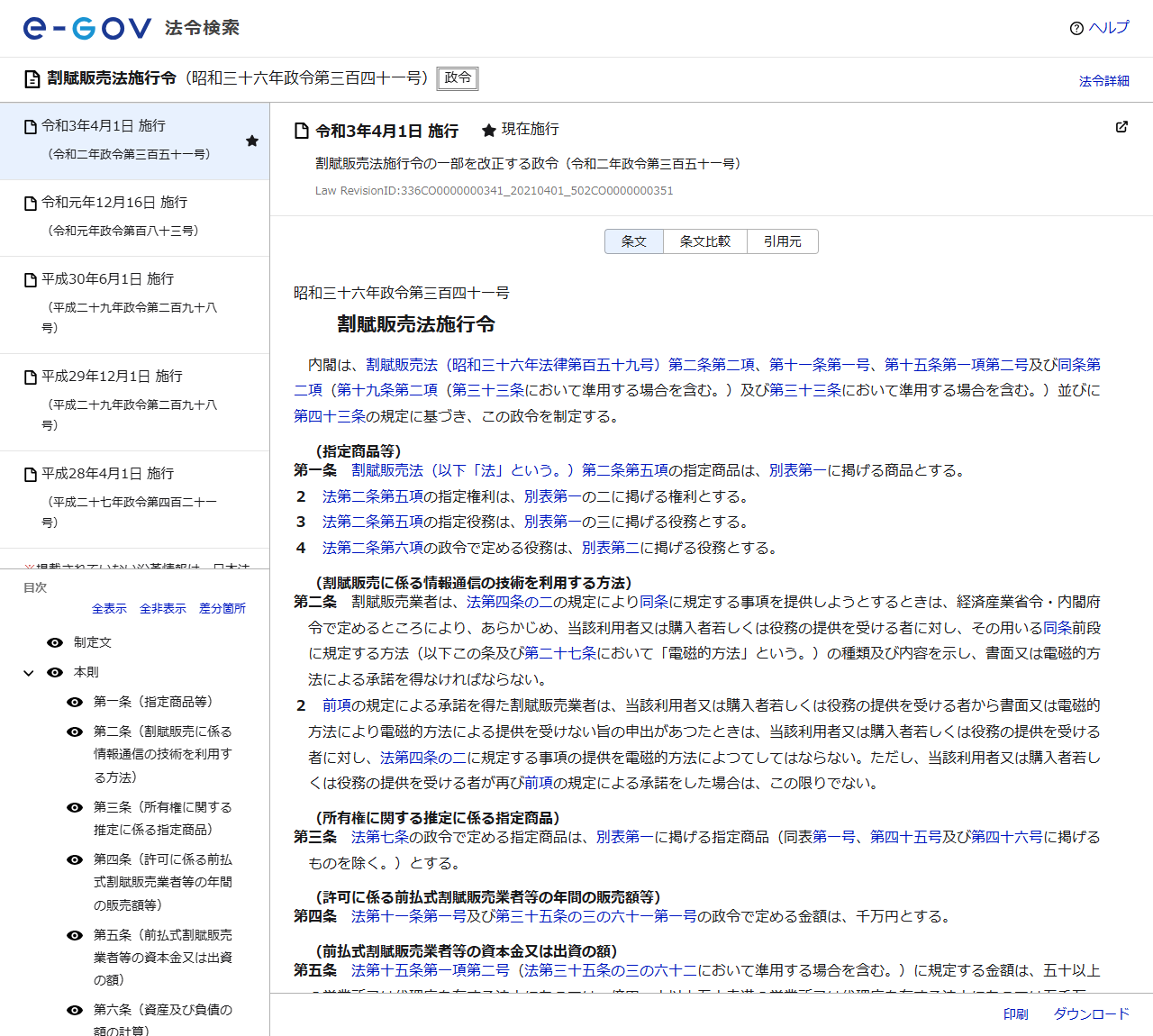Screen dimensions: 1153x1036
Task: Select 平成28年4月1日 施行 revision
Action: pyautogui.click(x=135, y=499)
